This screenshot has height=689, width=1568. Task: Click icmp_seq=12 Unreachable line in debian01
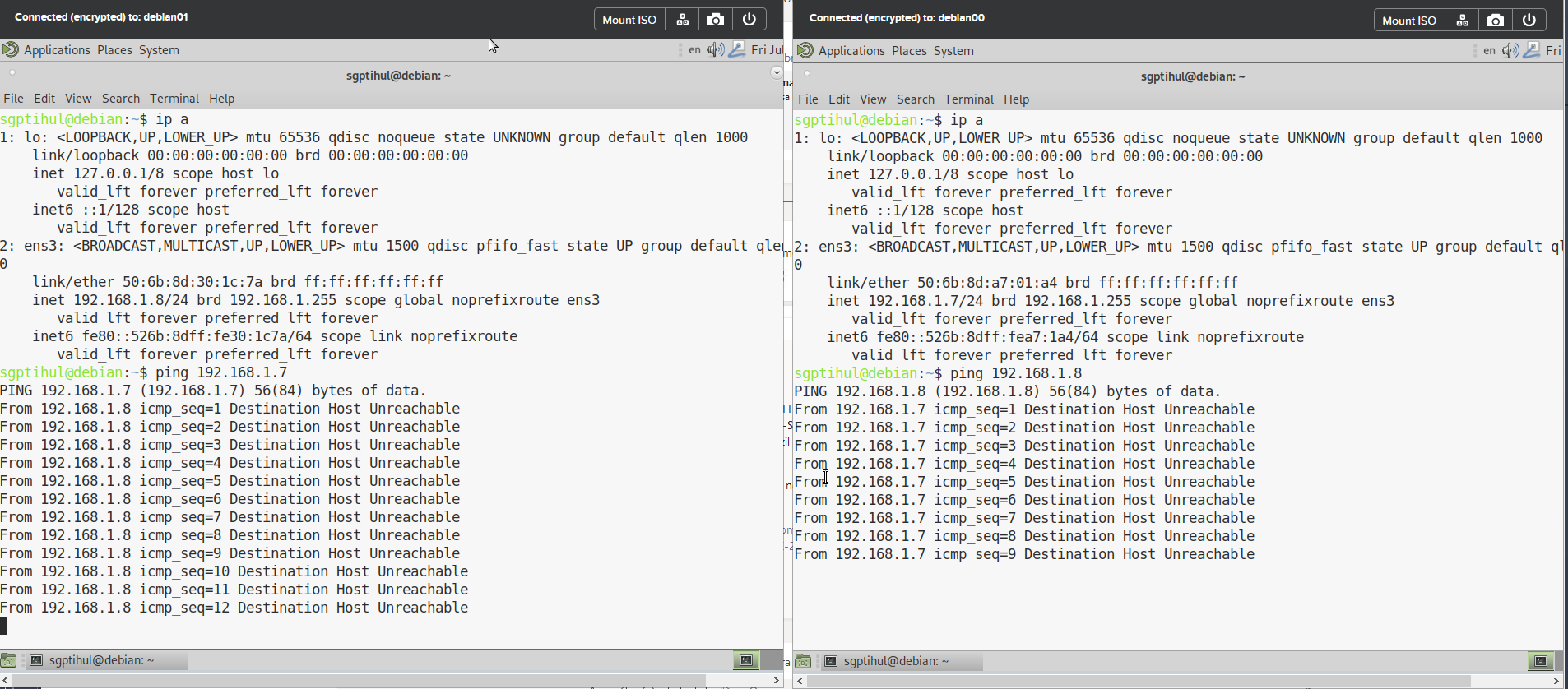[234, 608]
